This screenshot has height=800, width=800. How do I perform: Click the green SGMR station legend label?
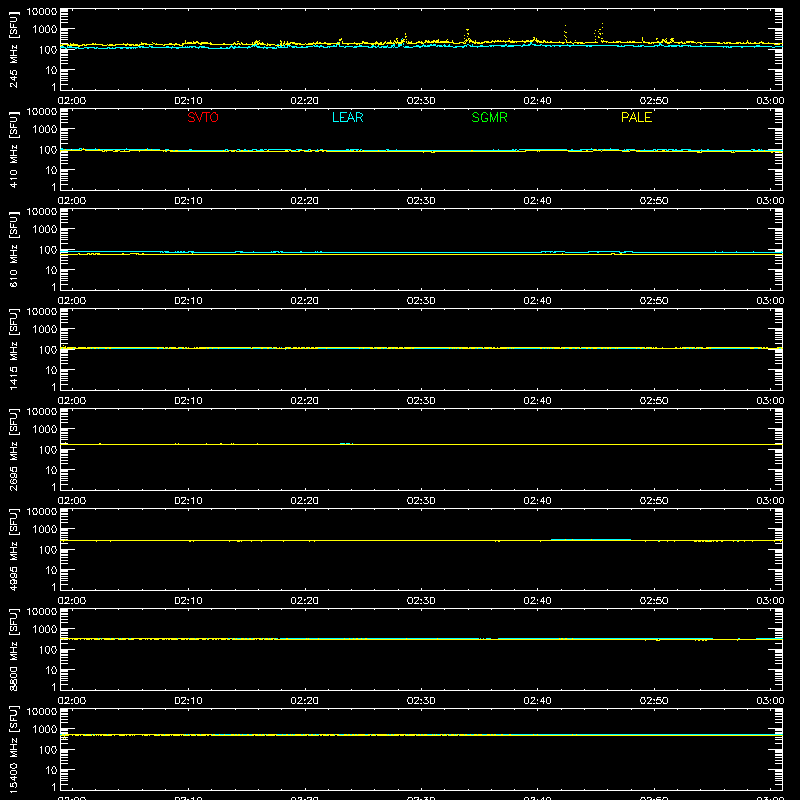[489, 117]
